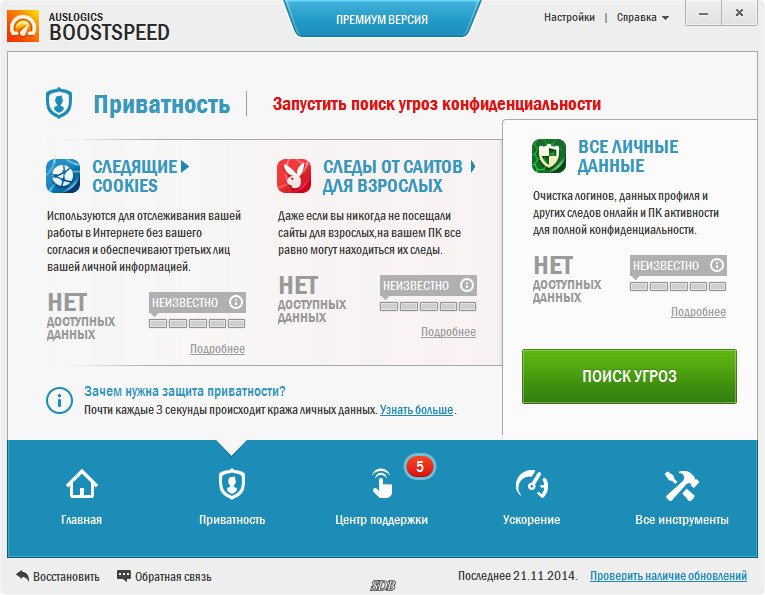
Task: Open the Главная home tab
Action: (x=81, y=497)
